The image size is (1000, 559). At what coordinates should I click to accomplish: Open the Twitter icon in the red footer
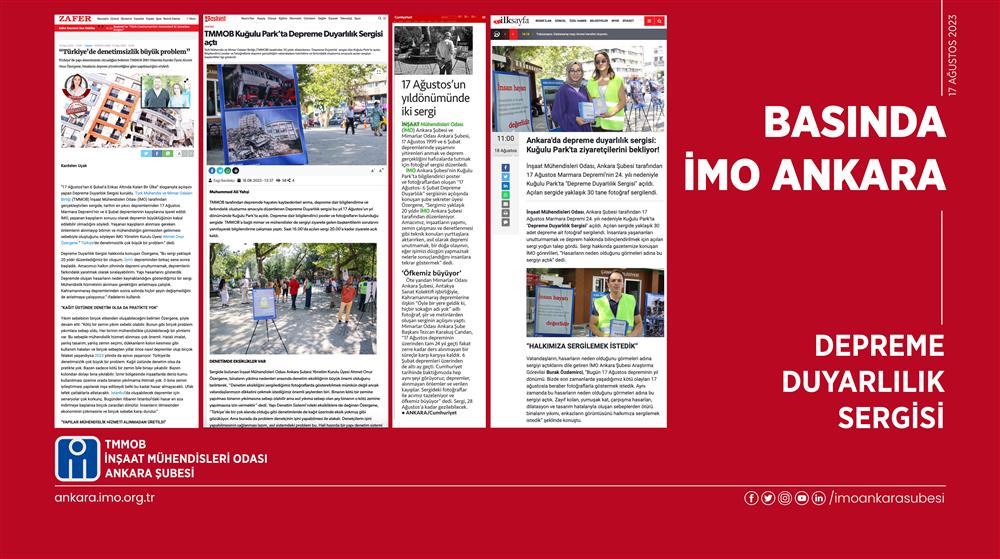[768, 498]
